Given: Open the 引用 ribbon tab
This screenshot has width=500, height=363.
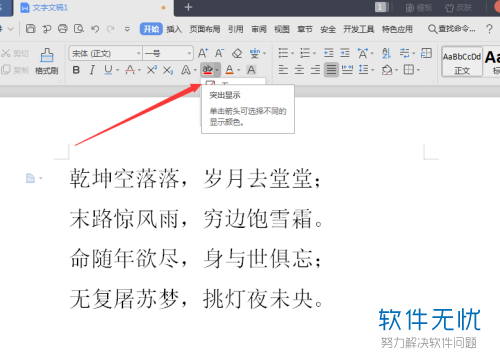Looking at the screenshot, I should tap(236, 29).
